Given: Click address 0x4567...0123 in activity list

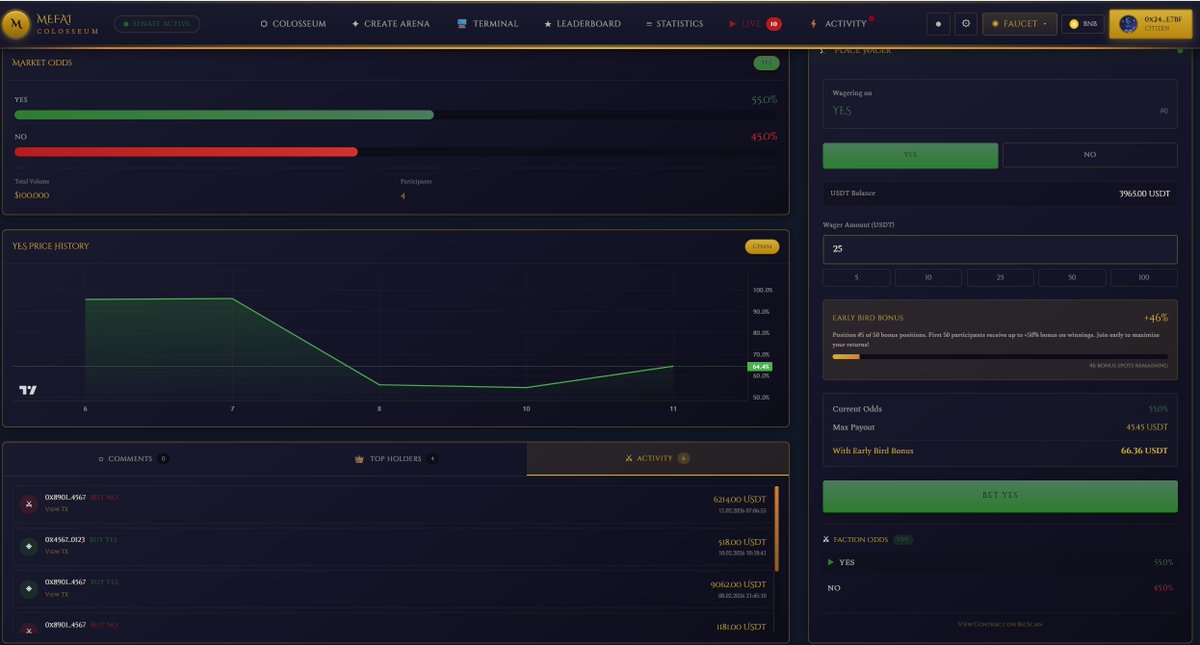Looking at the screenshot, I should point(65,539).
